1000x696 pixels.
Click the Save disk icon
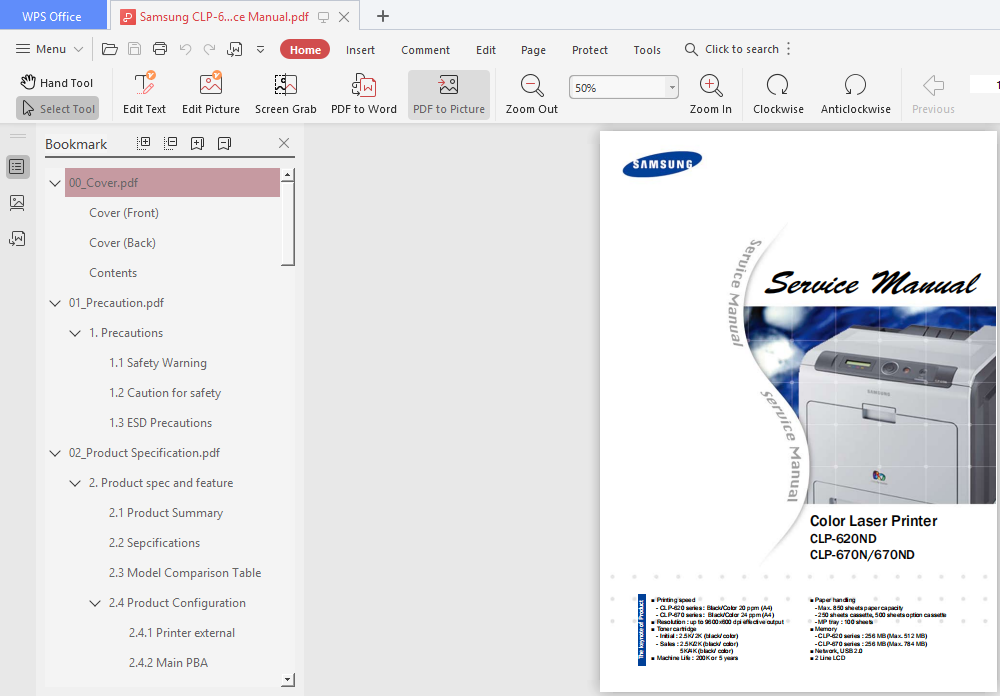point(135,49)
